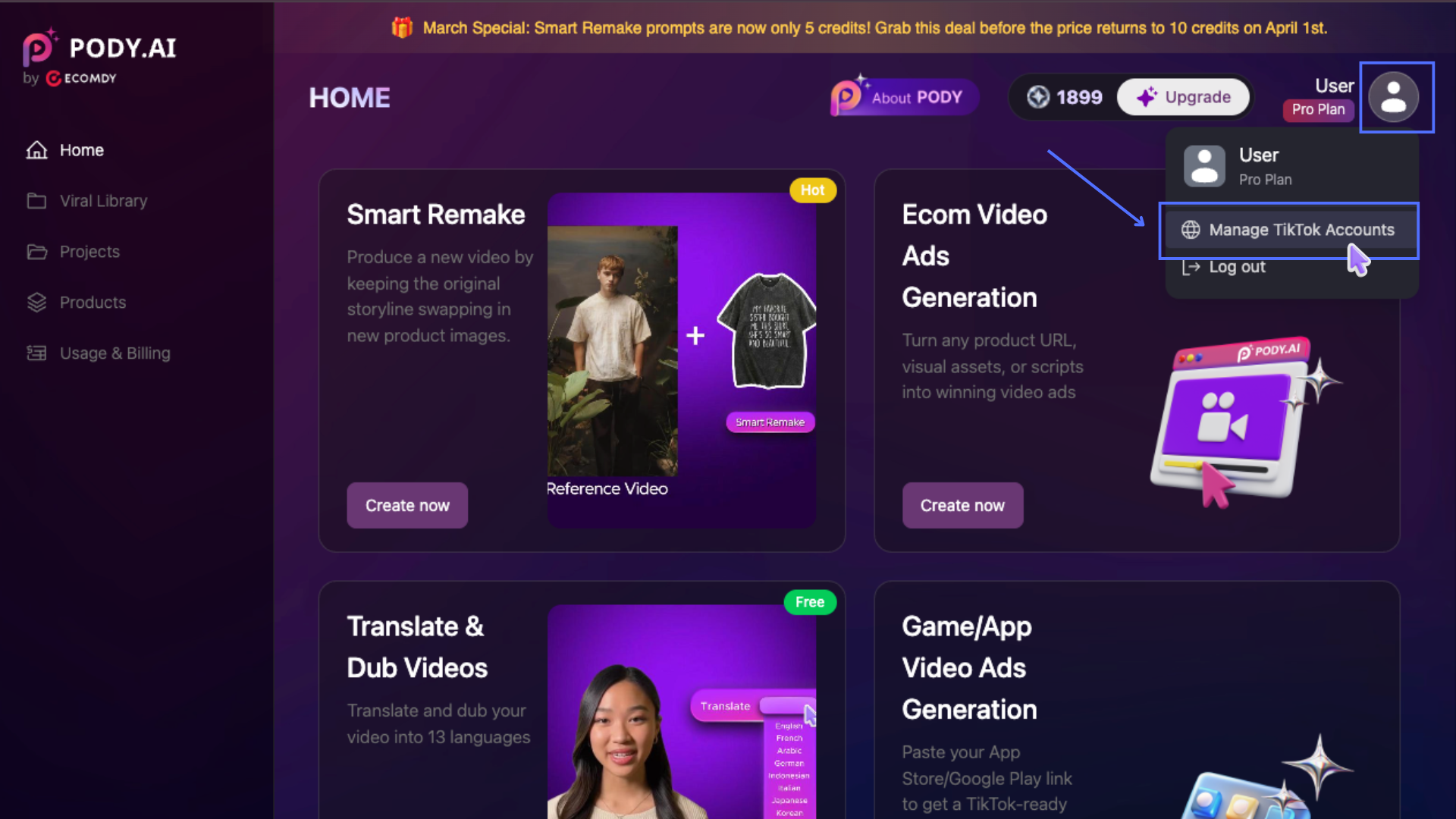The image size is (1456, 819).
Task: Select Manage TikTok Accounts menu entry
Action: click(1289, 230)
